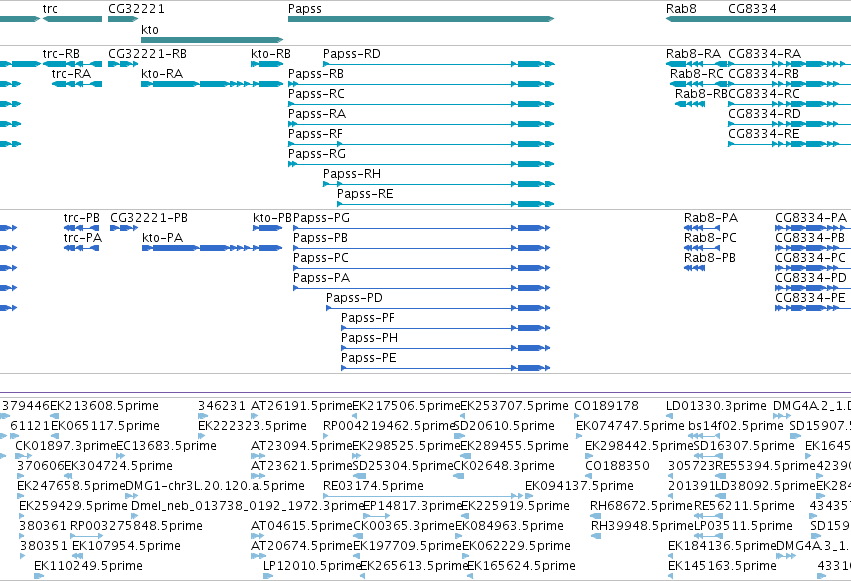Click EST EK247658.5prime
This screenshot has height=581, width=851.
(x=71, y=486)
